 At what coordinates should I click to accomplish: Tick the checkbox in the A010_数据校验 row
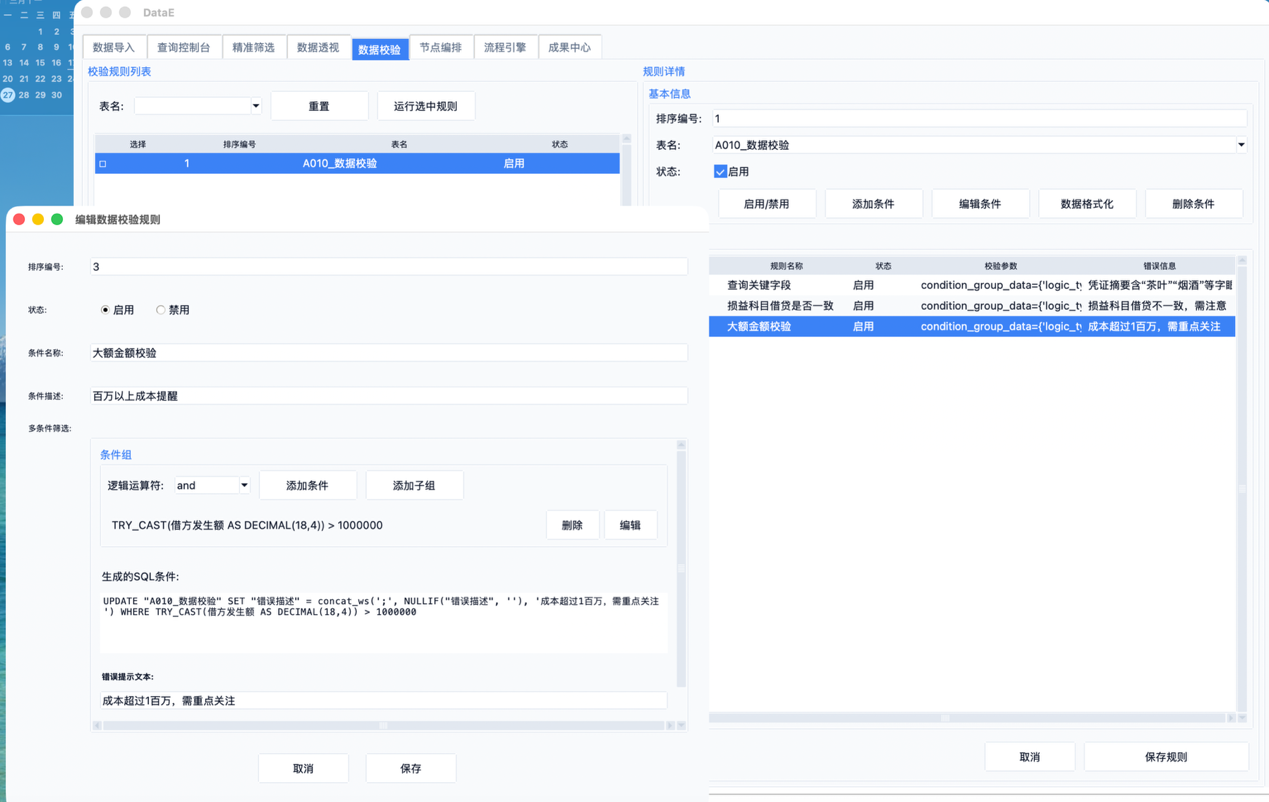pyautogui.click(x=103, y=164)
